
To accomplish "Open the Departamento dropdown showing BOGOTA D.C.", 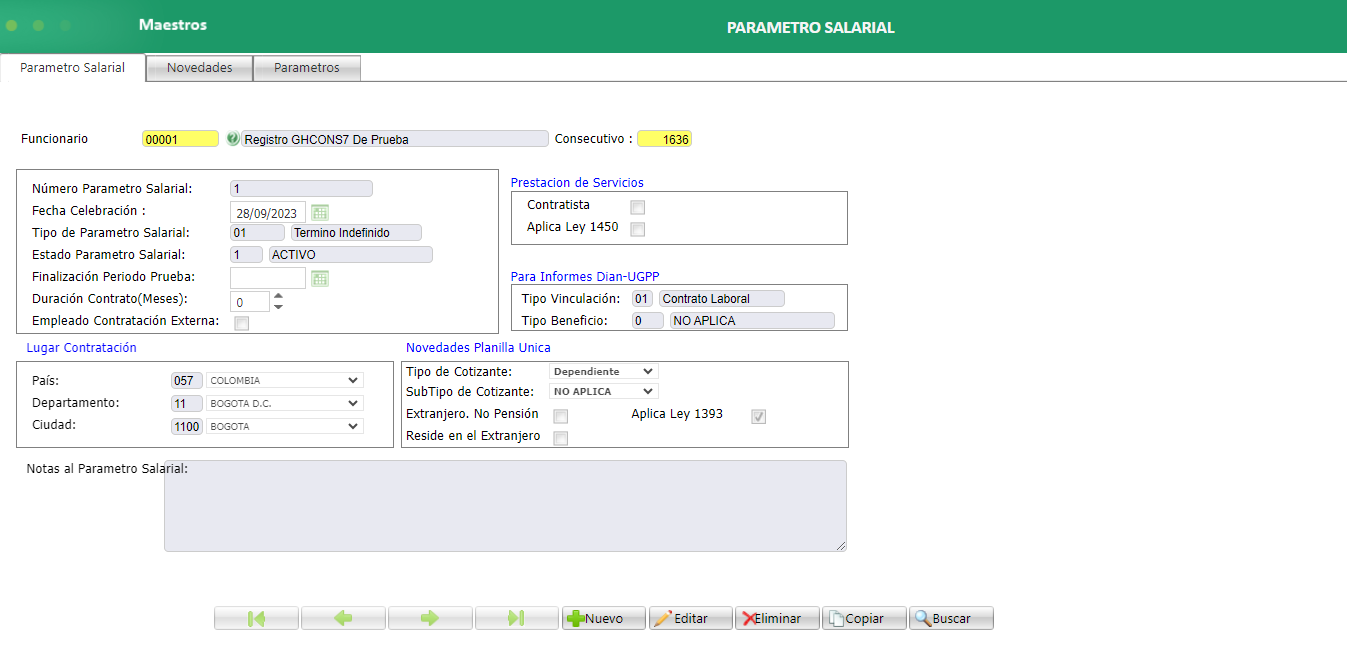I will click(x=285, y=403).
